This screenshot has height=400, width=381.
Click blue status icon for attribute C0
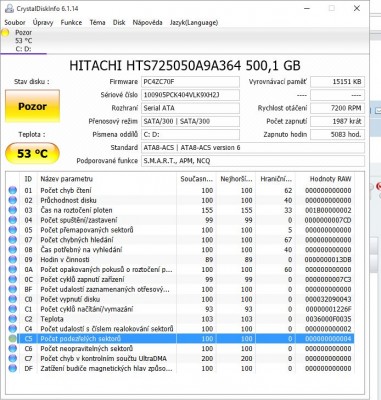(x=13, y=299)
